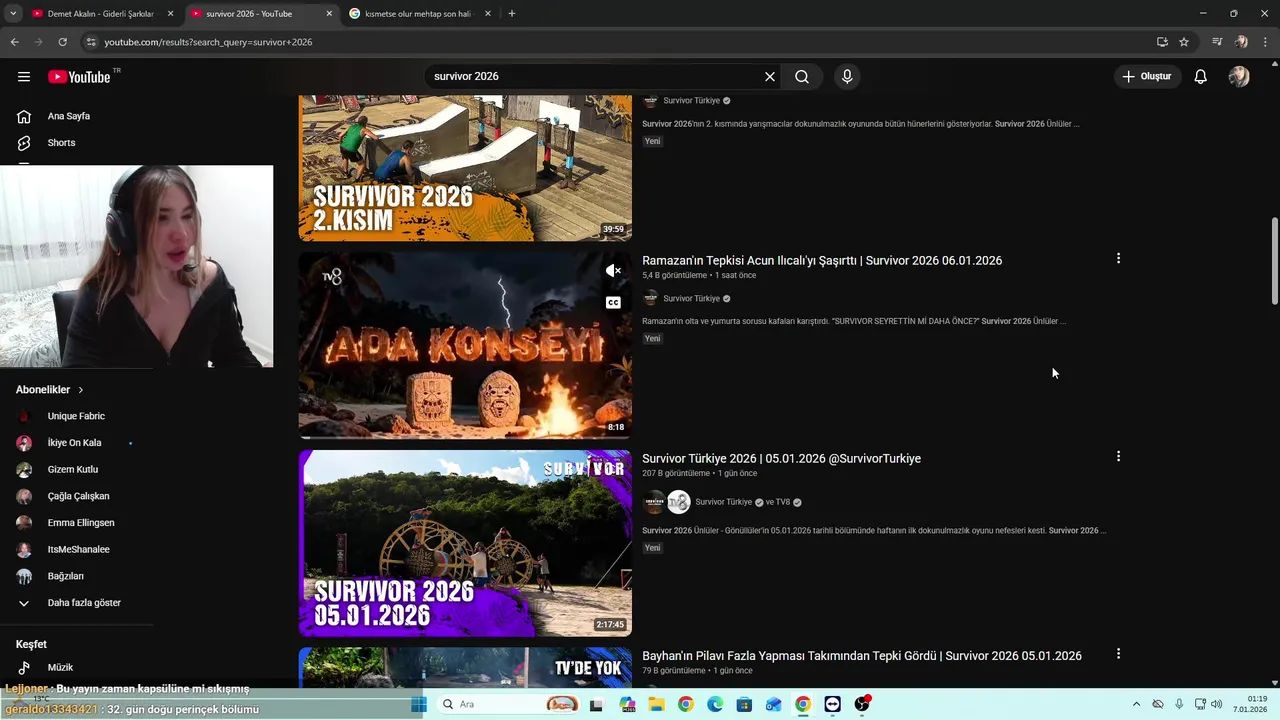Open Unique Fabric subscription channel
This screenshot has height=720, width=1280.
tap(77, 416)
